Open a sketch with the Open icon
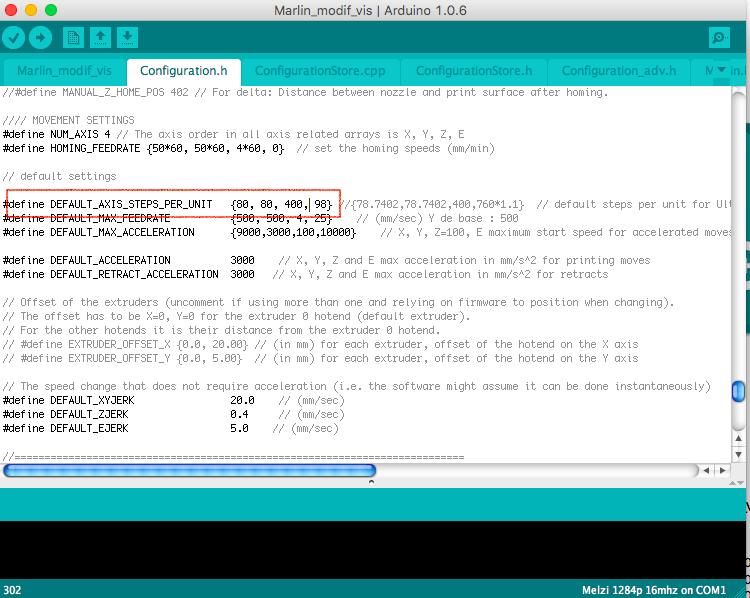 pos(100,37)
